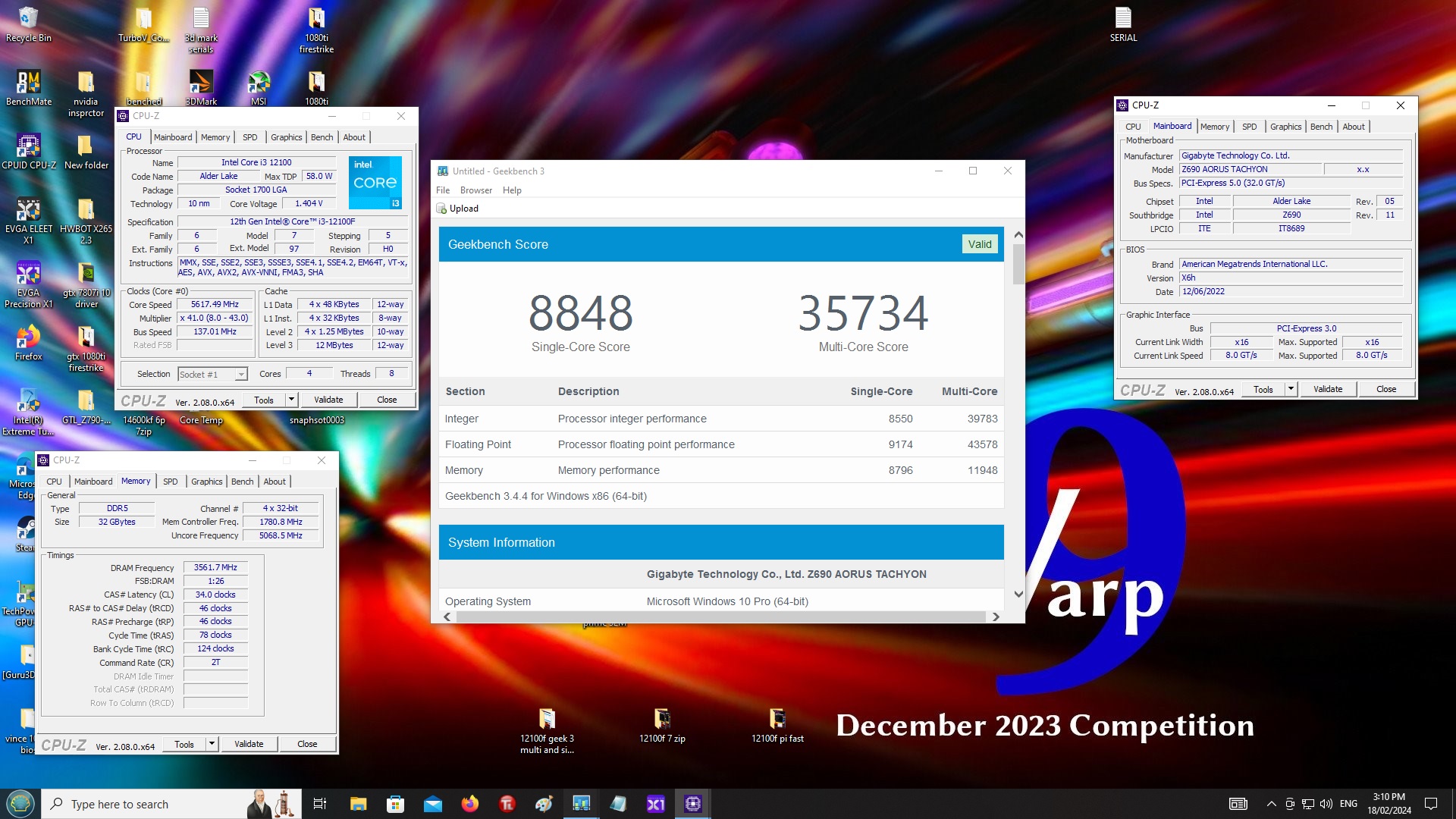Click Geekbench scroll down arrow
The height and width of the screenshot is (819, 1456).
1018,594
